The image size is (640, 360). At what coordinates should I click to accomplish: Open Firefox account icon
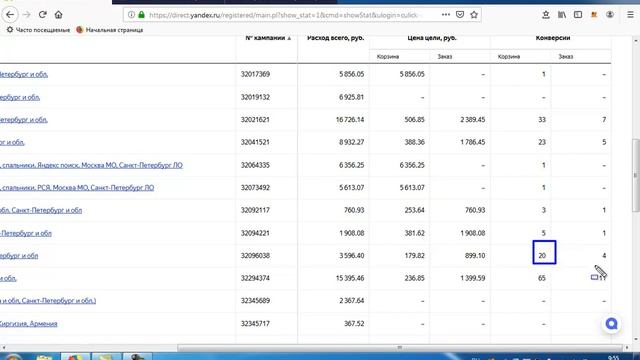(x=610, y=15)
